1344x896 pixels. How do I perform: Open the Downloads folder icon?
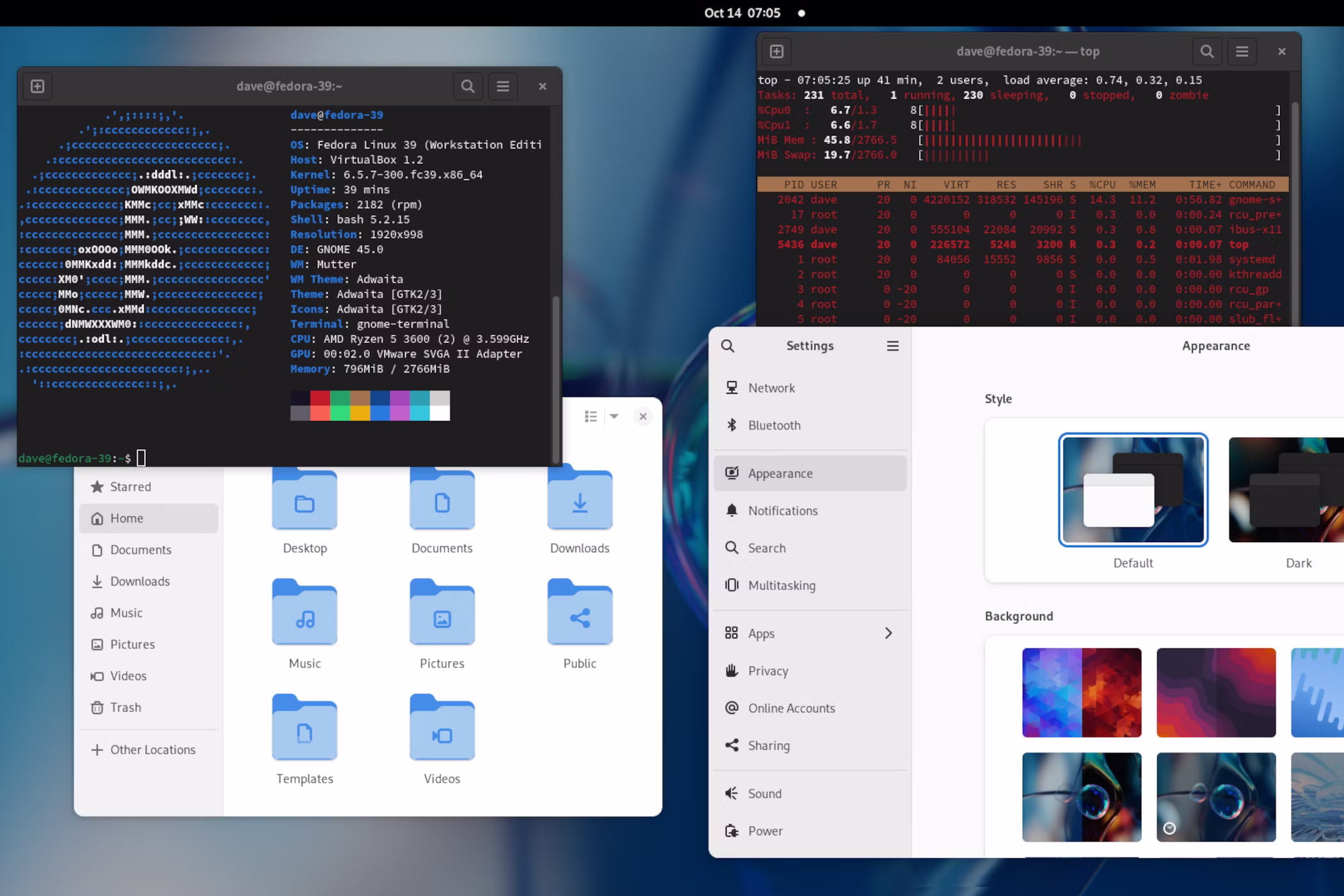coord(579,501)
